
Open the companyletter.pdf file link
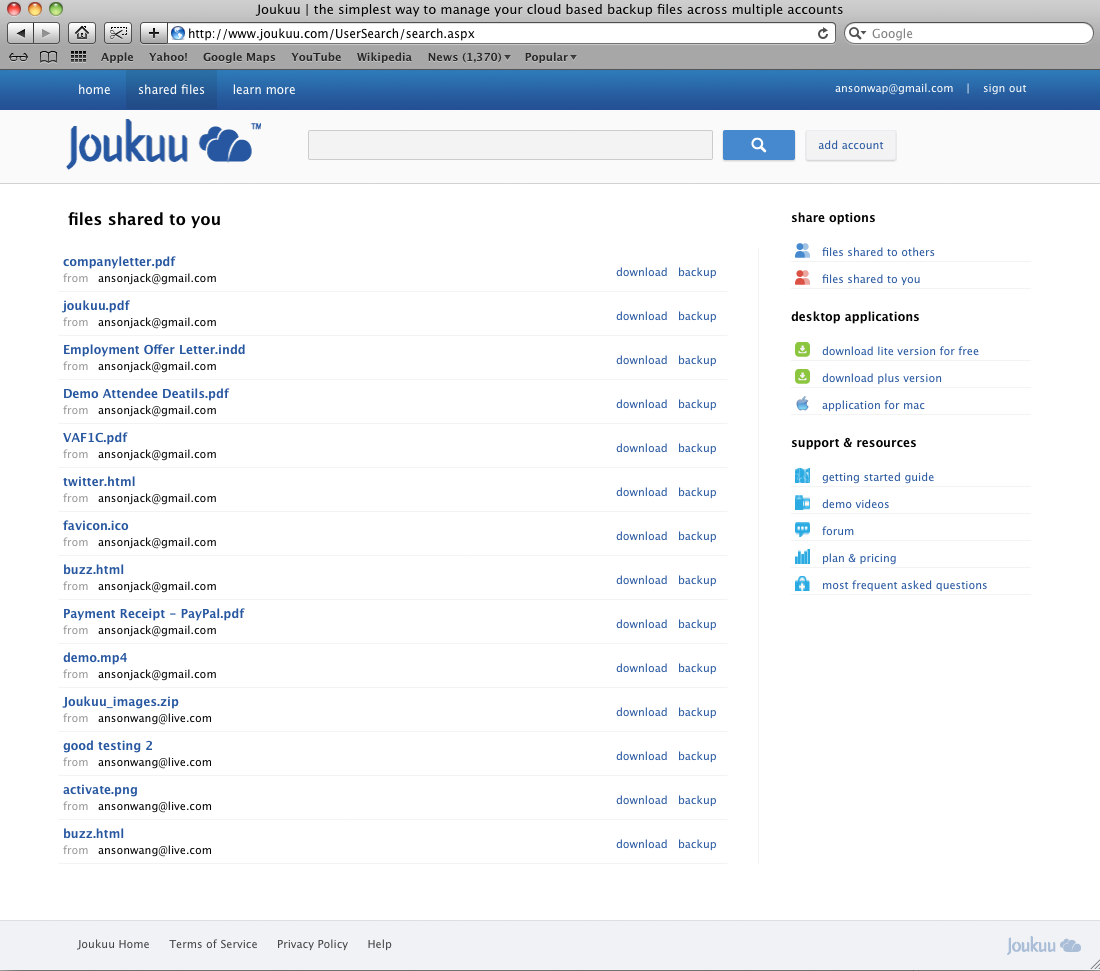[119, 262]
